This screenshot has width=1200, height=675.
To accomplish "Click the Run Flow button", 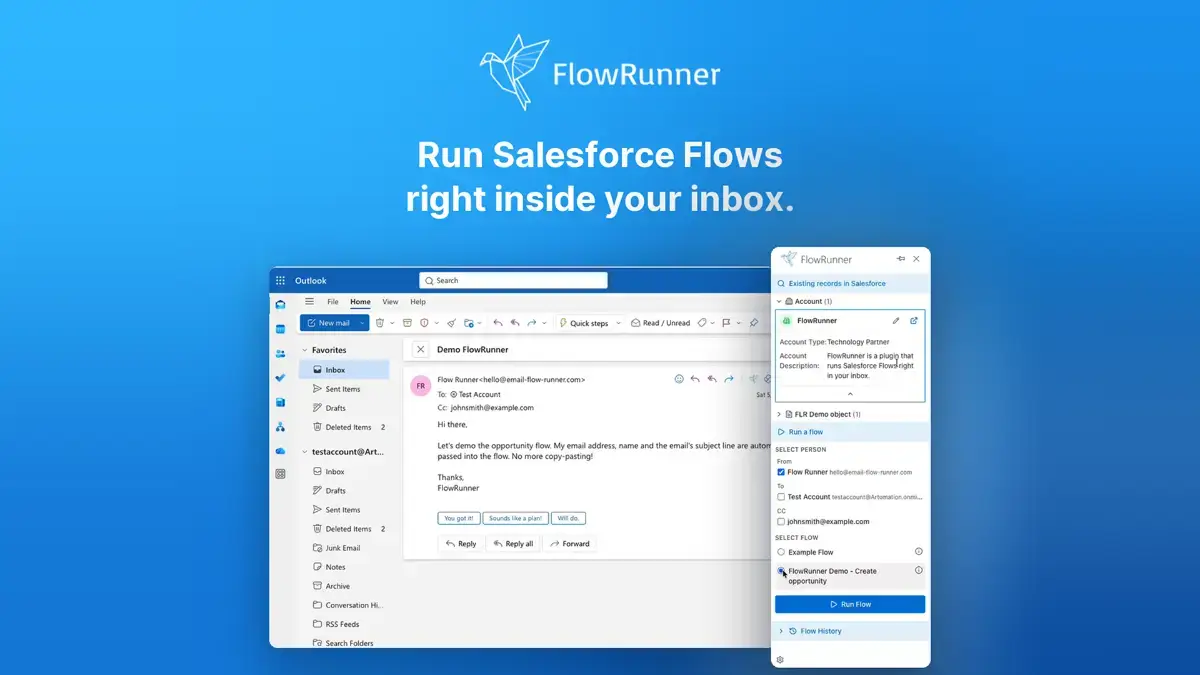I will tap(850, 604).
